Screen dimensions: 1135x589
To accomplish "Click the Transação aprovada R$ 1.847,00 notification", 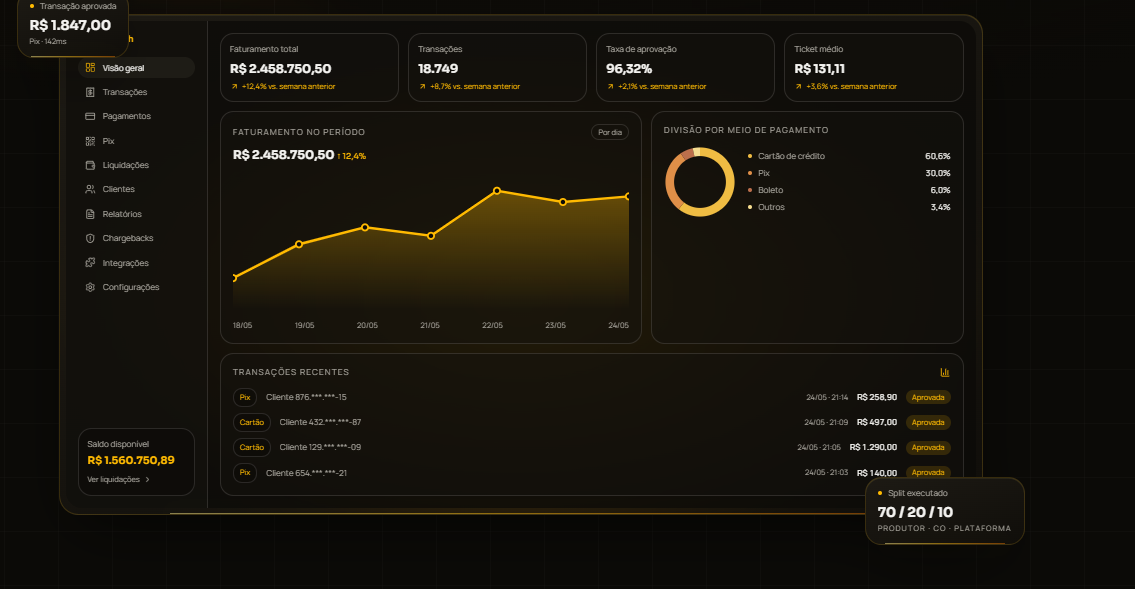I will (72, 26).
